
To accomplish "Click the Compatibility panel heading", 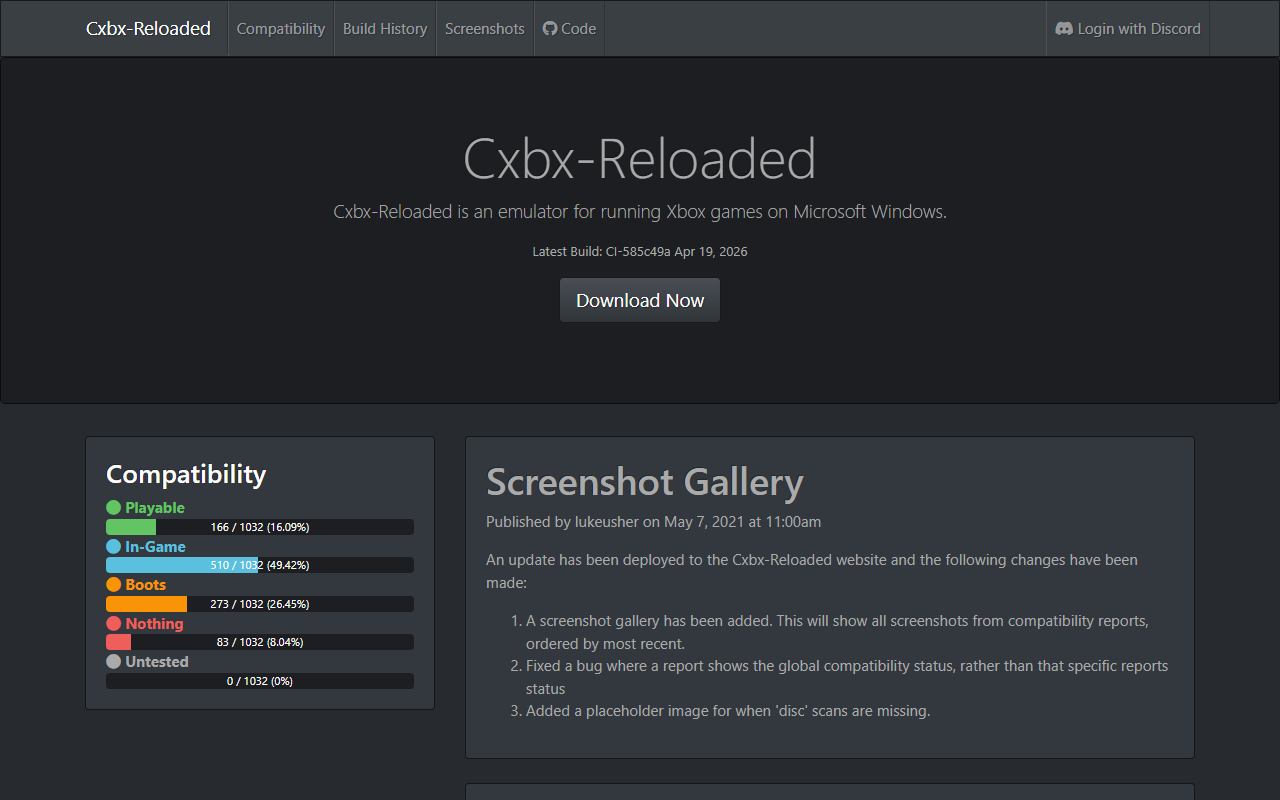I will [x=186, y=474].
